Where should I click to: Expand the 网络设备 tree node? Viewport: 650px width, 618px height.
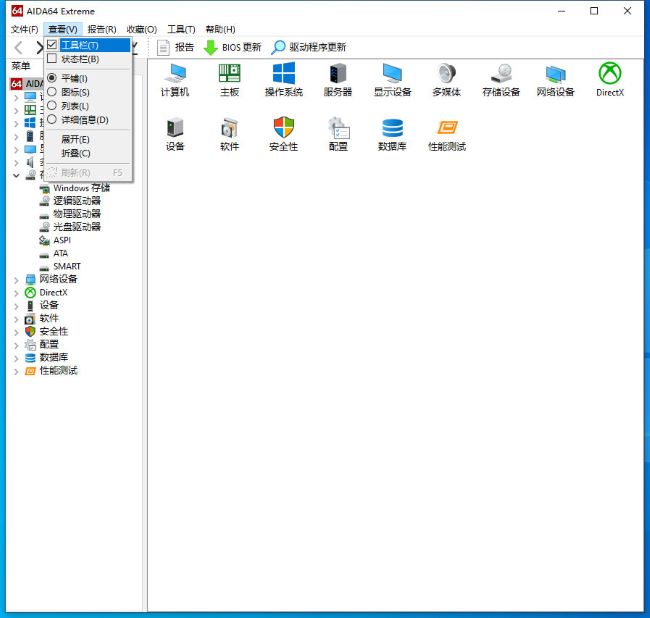(x=16, y=280)
